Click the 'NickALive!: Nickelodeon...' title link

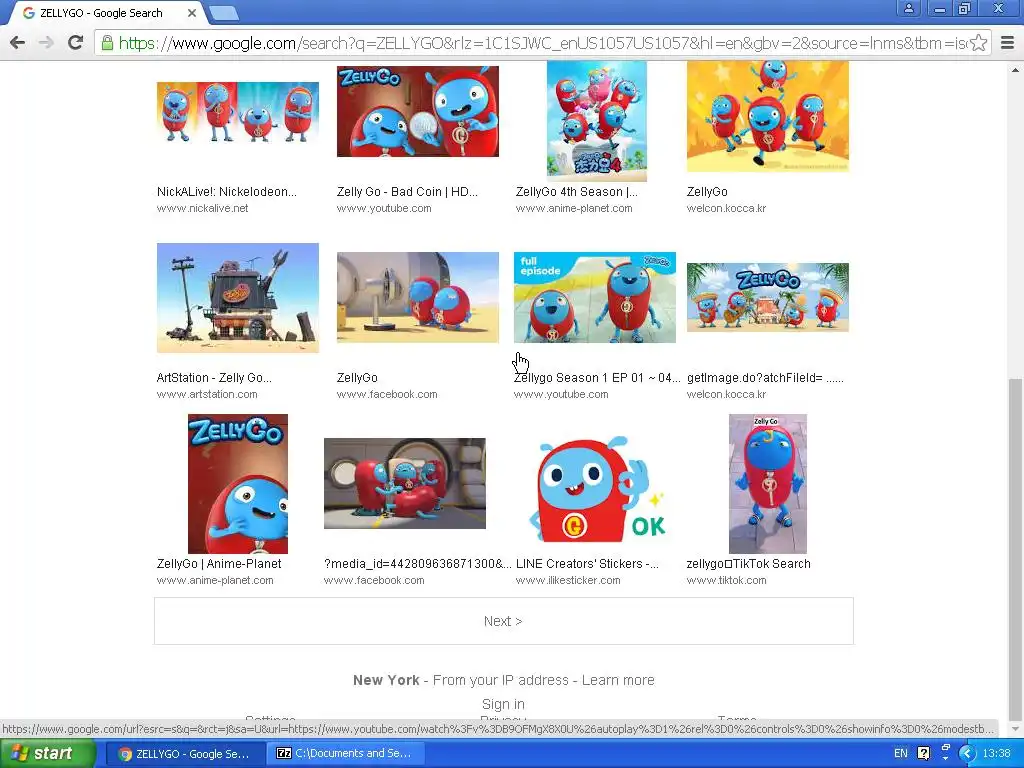227,191
